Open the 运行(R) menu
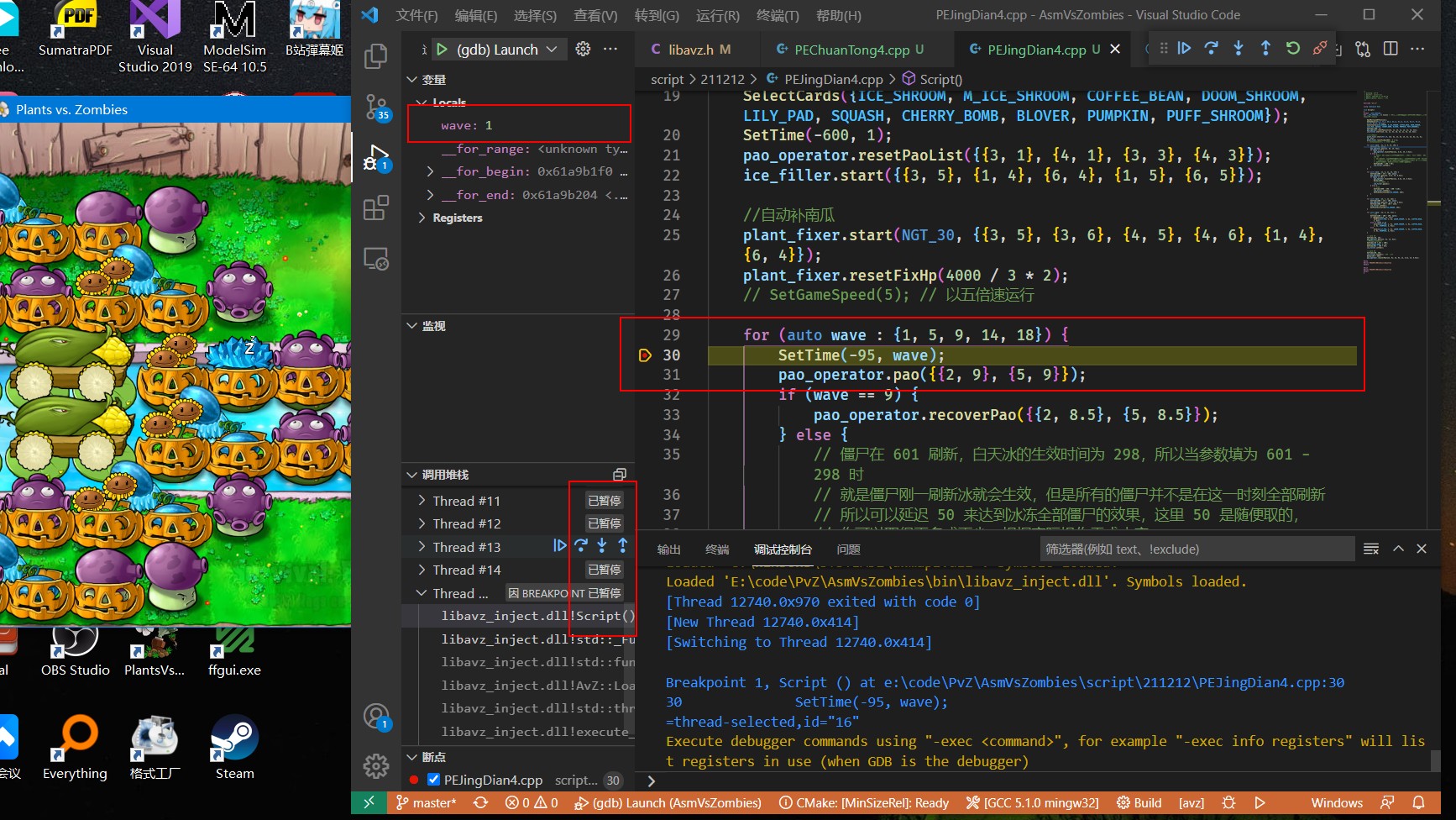 pyautogui.click(x=718, y=15)
